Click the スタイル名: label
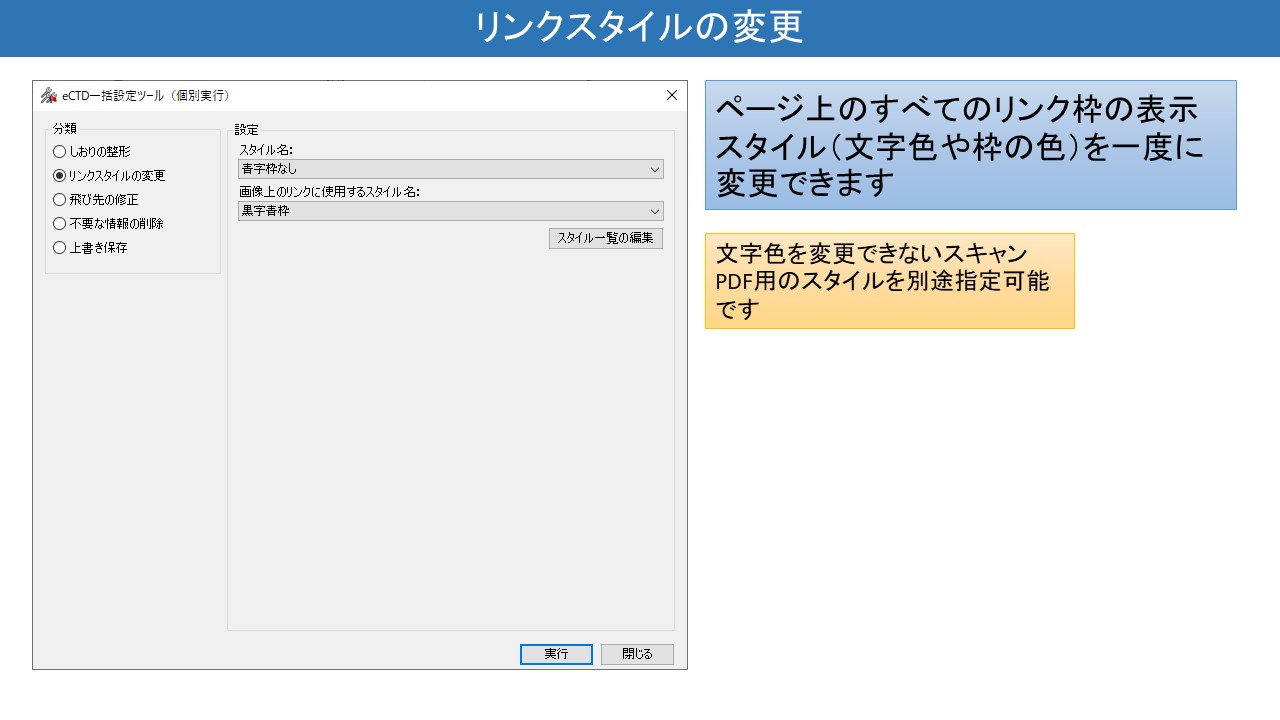 pos(265,150)
